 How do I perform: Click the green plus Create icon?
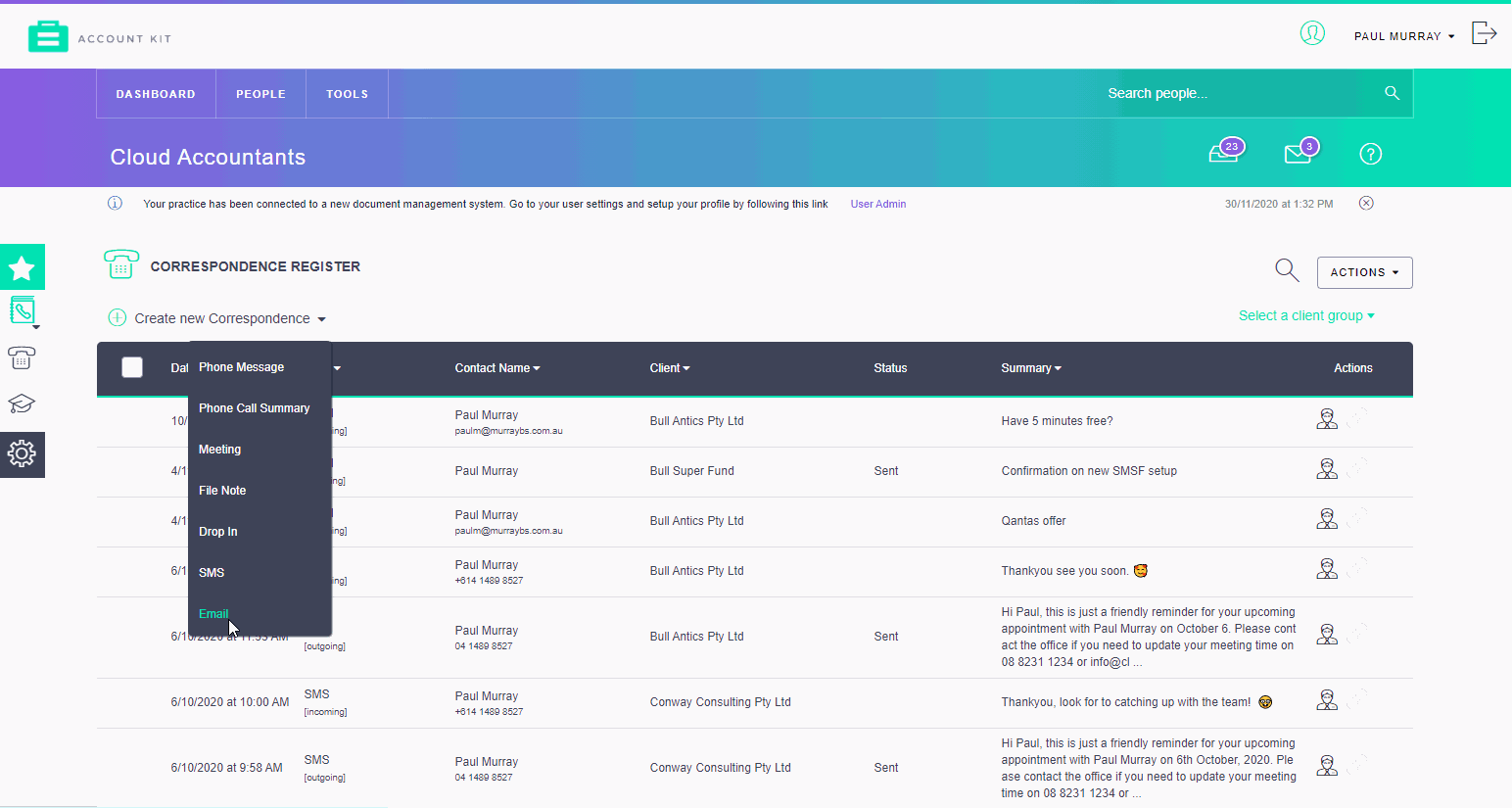click(x=118, y=317)
